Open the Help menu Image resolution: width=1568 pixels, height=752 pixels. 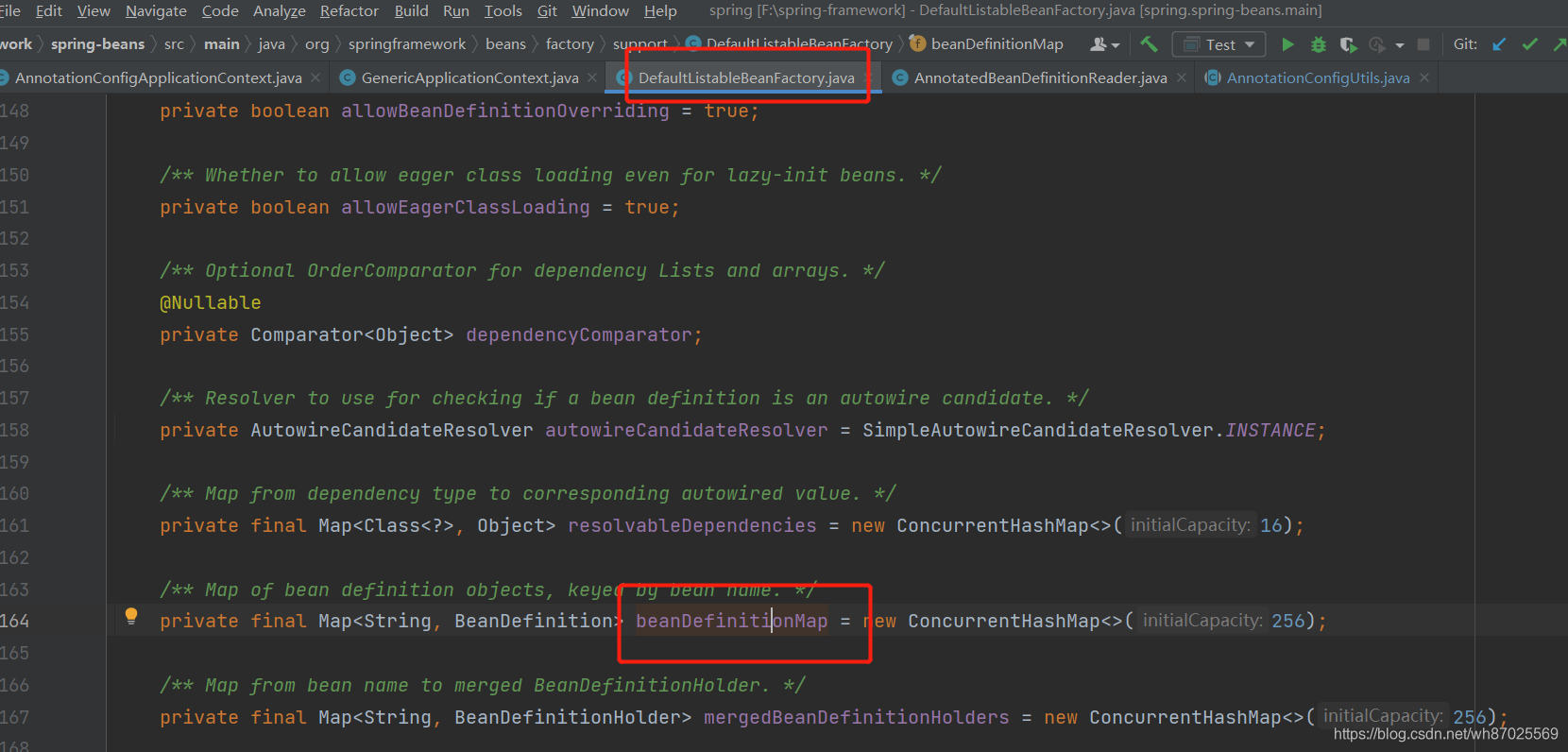tap(660, 11)
